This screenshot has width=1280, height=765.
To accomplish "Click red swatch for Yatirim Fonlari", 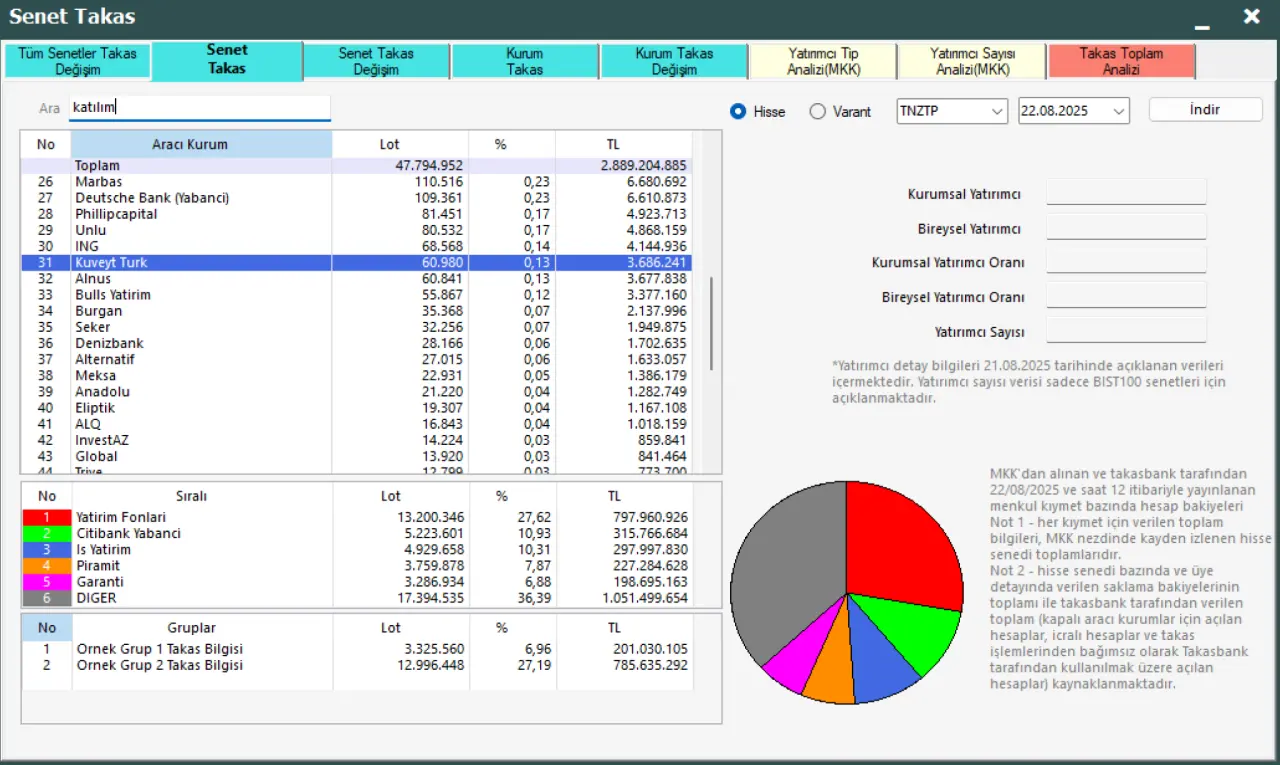I will tap(47, 517).
